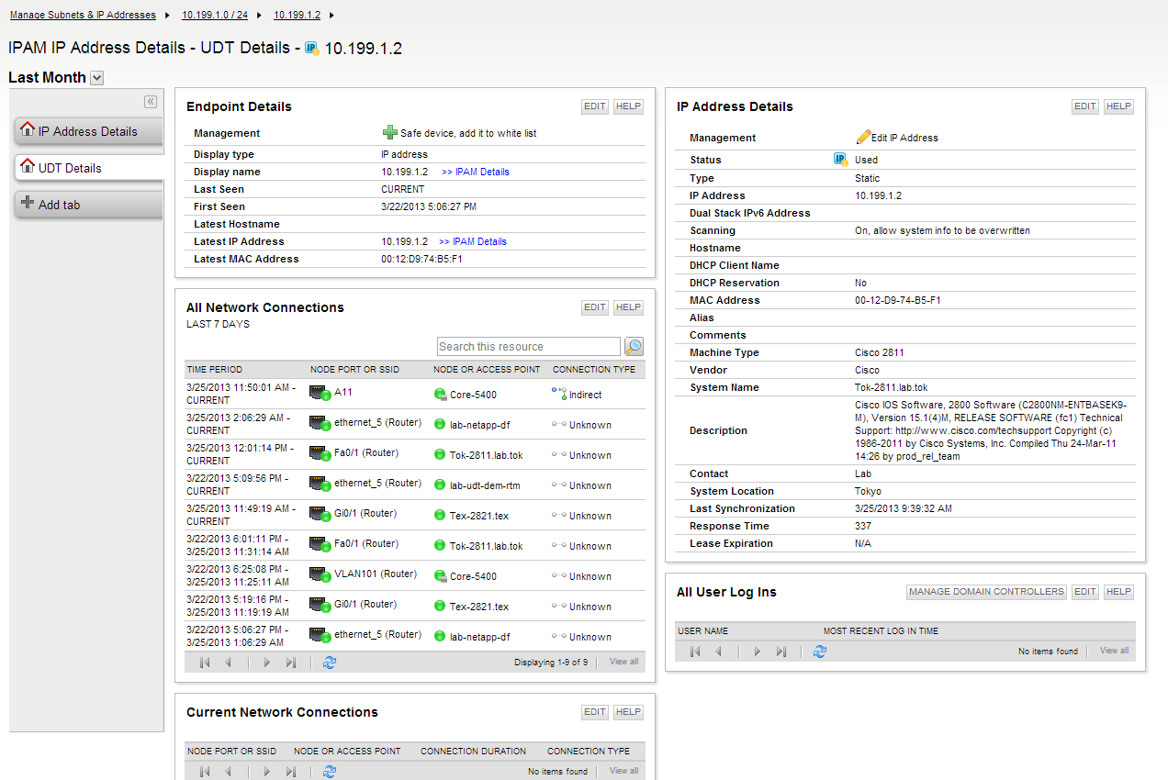
Task: Click HELP in Current Network Connections panel
Action: tap(628, 712)
